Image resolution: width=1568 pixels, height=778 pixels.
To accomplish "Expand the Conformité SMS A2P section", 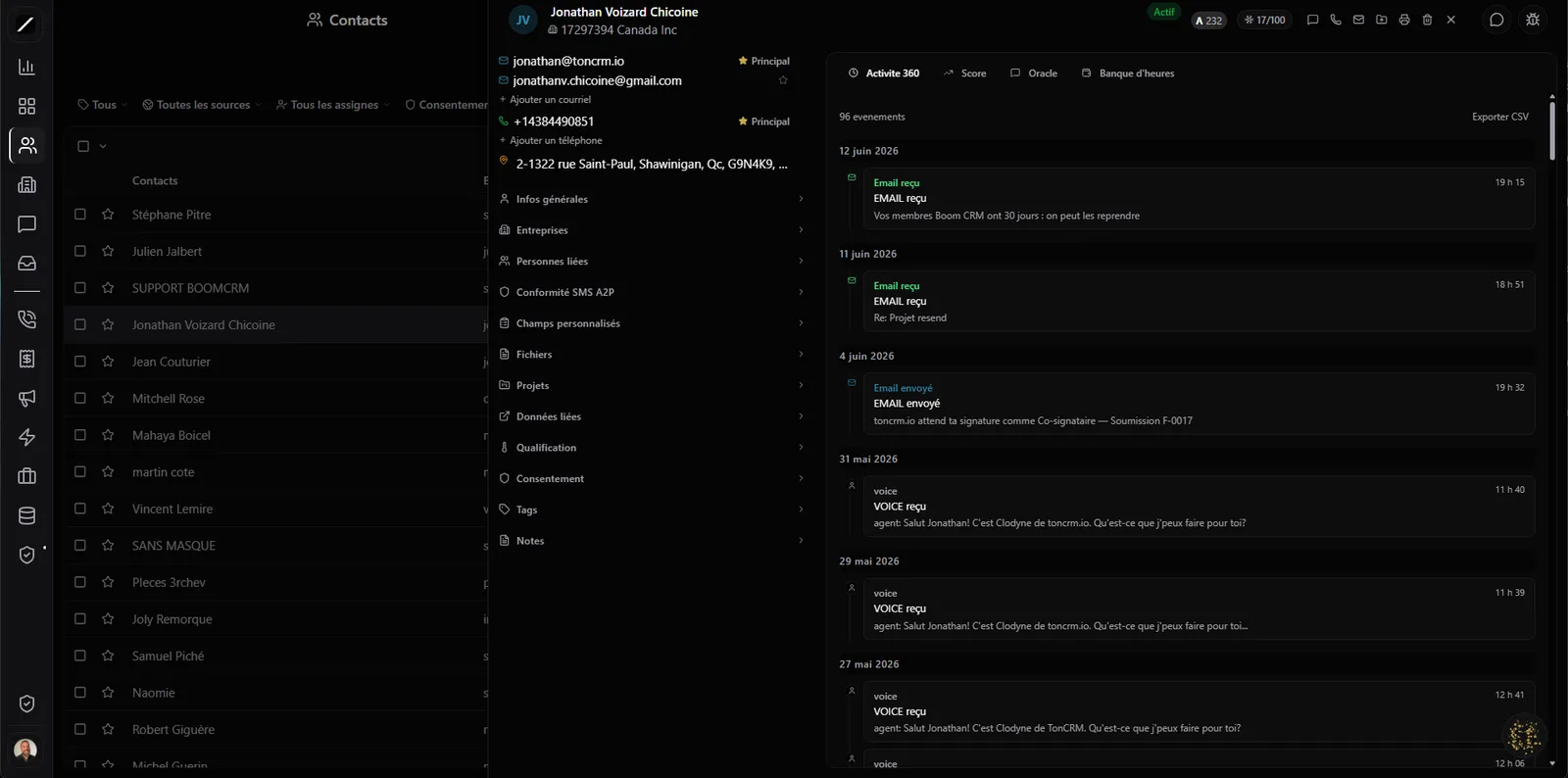I will [x=652, y=292].
